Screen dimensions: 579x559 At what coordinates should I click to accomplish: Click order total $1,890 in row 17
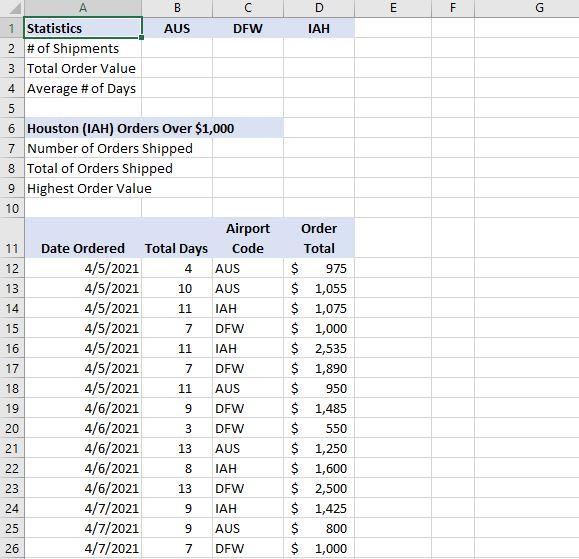pyautogui.click(x=319, y=368)
